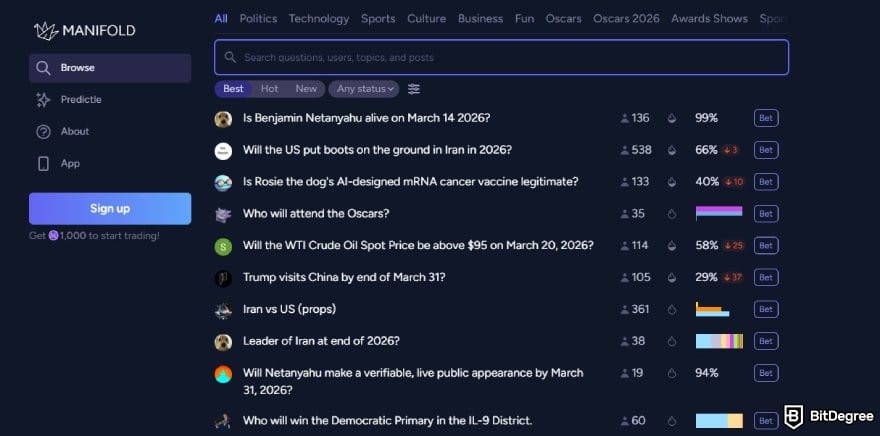Viewport: 880px width, 436px height.
Task: Click the Sign up button
Action: 110,209
